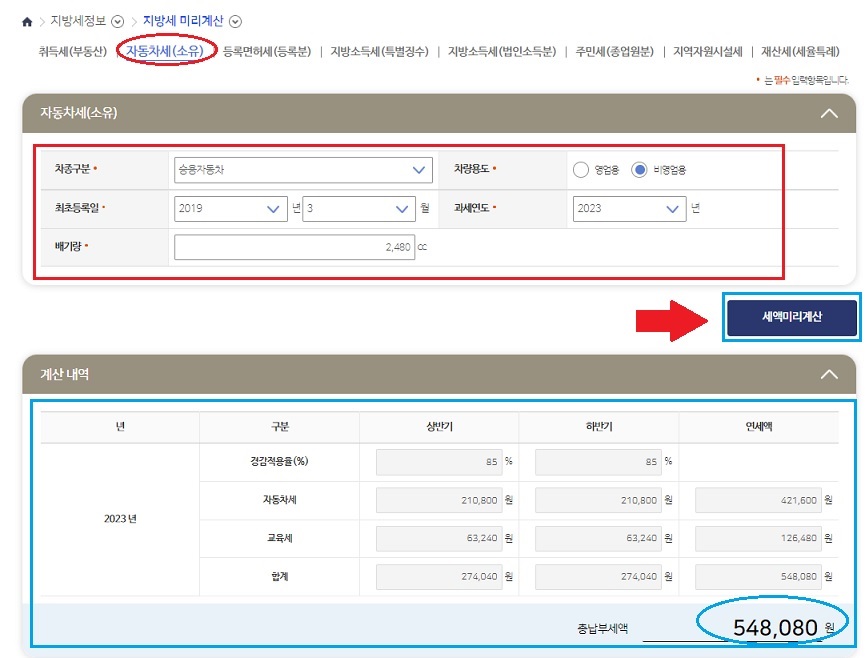Switch to the 자동차세(소유) tab
865x658 pixels.
165,51
